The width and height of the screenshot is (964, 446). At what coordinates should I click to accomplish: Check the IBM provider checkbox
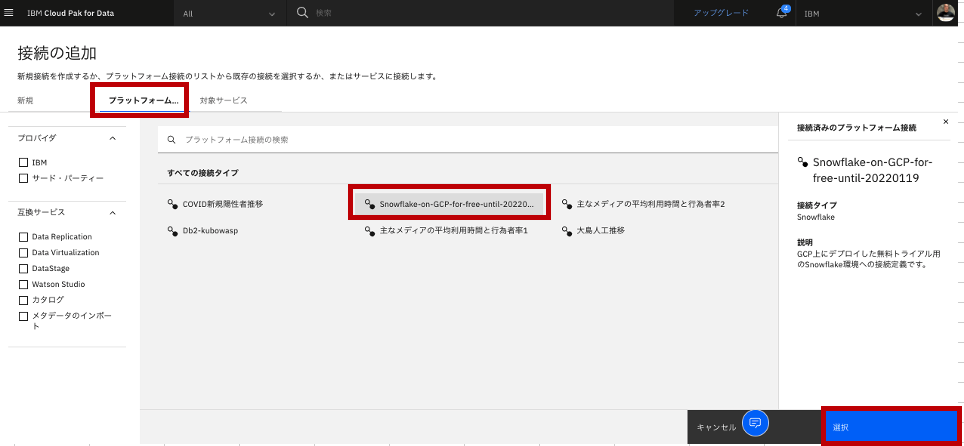23,162
